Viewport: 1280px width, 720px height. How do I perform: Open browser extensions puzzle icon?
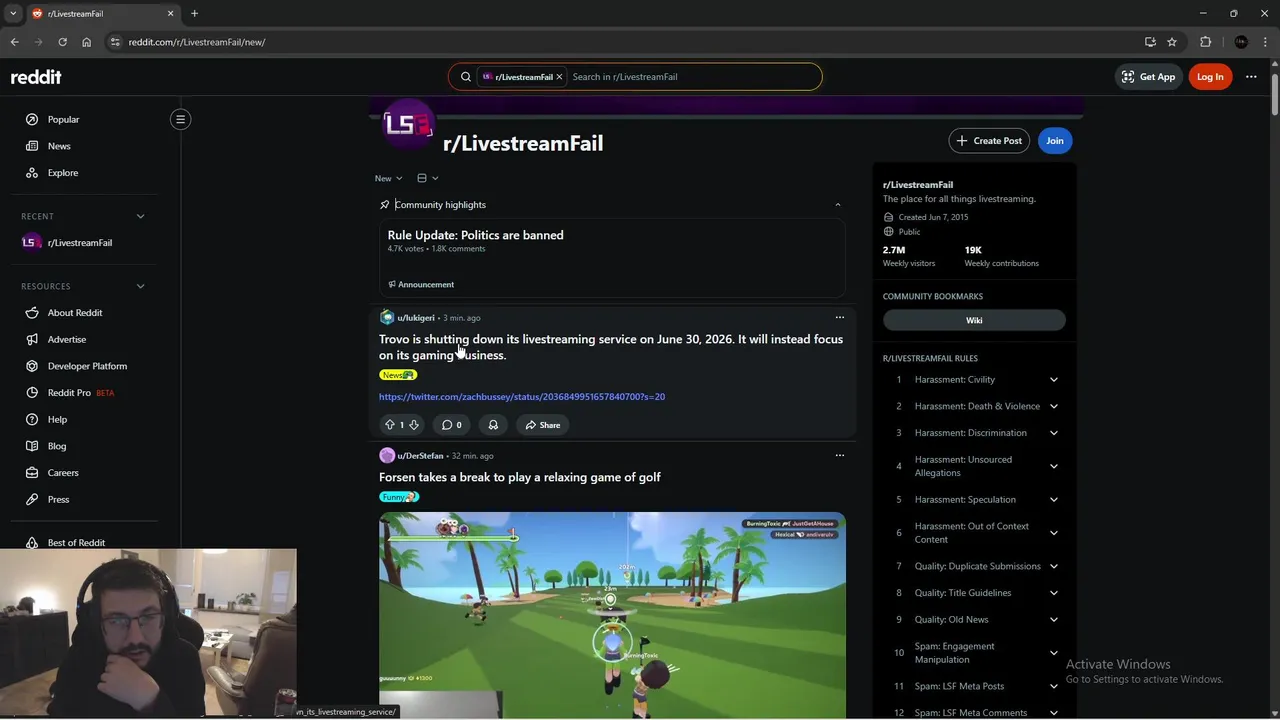[1205, 42]
